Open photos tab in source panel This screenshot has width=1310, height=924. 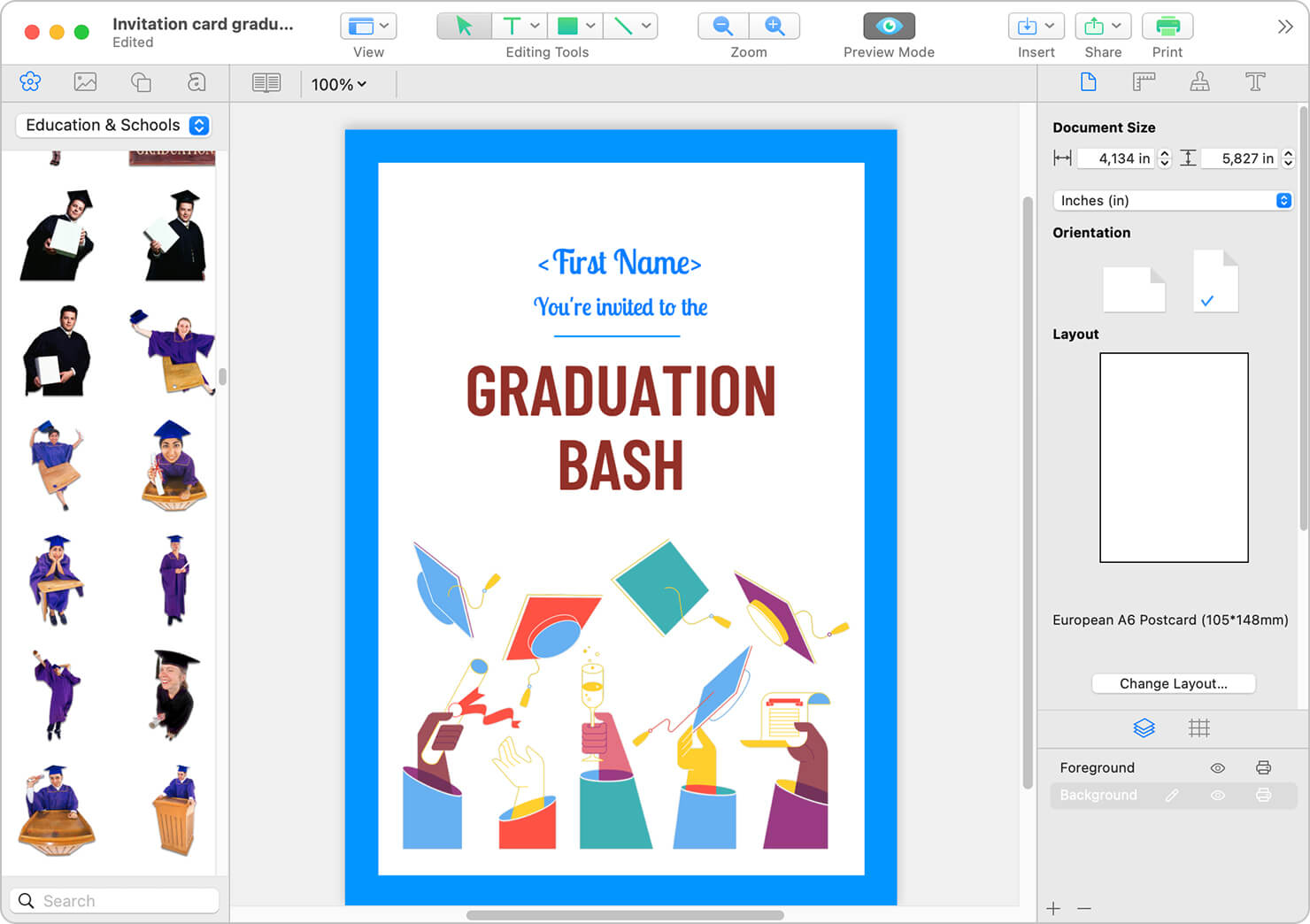click(86, 82)
